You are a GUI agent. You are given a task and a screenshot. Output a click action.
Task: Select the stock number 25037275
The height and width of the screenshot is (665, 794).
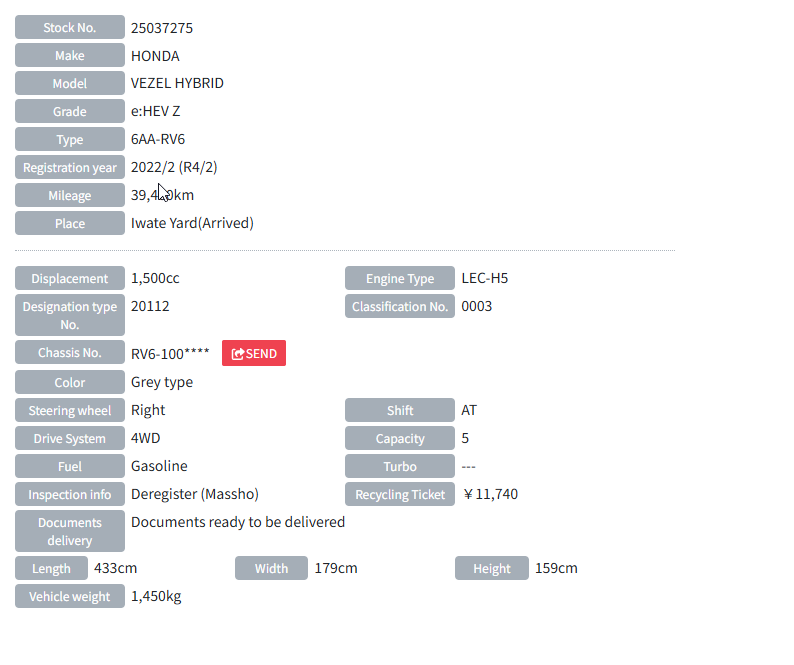(162, 28)
